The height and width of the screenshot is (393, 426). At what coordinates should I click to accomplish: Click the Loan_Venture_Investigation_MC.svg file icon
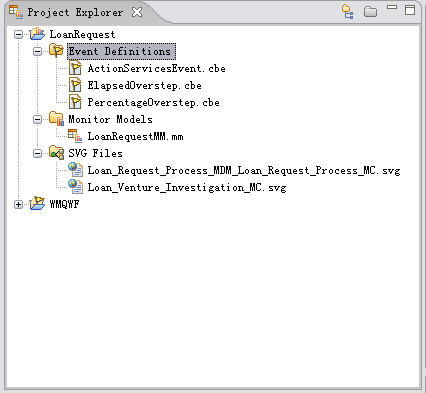pos(75,187)
